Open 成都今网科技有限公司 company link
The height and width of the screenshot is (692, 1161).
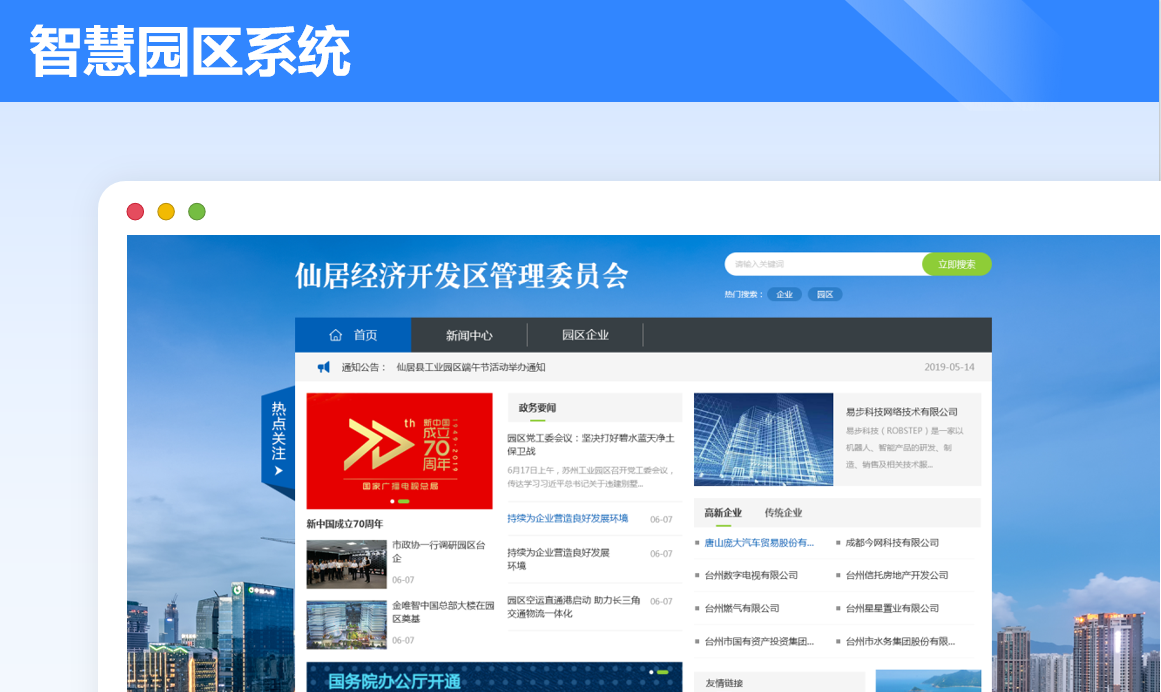click(x=892, y=543)
